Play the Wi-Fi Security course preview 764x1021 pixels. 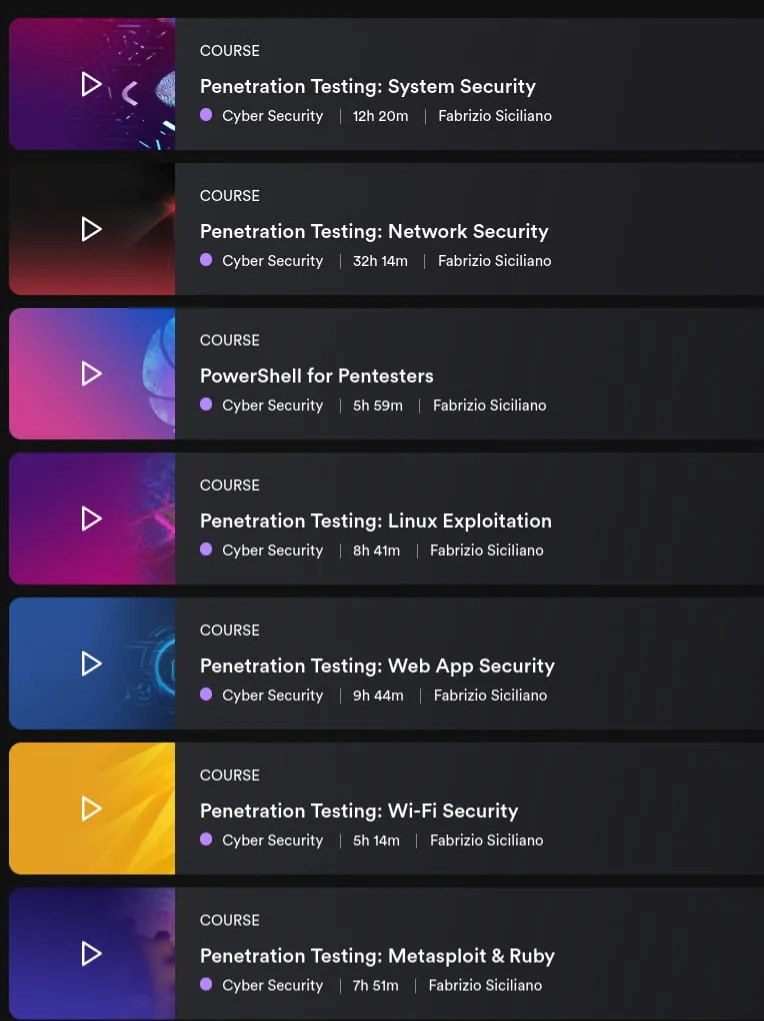91,809
